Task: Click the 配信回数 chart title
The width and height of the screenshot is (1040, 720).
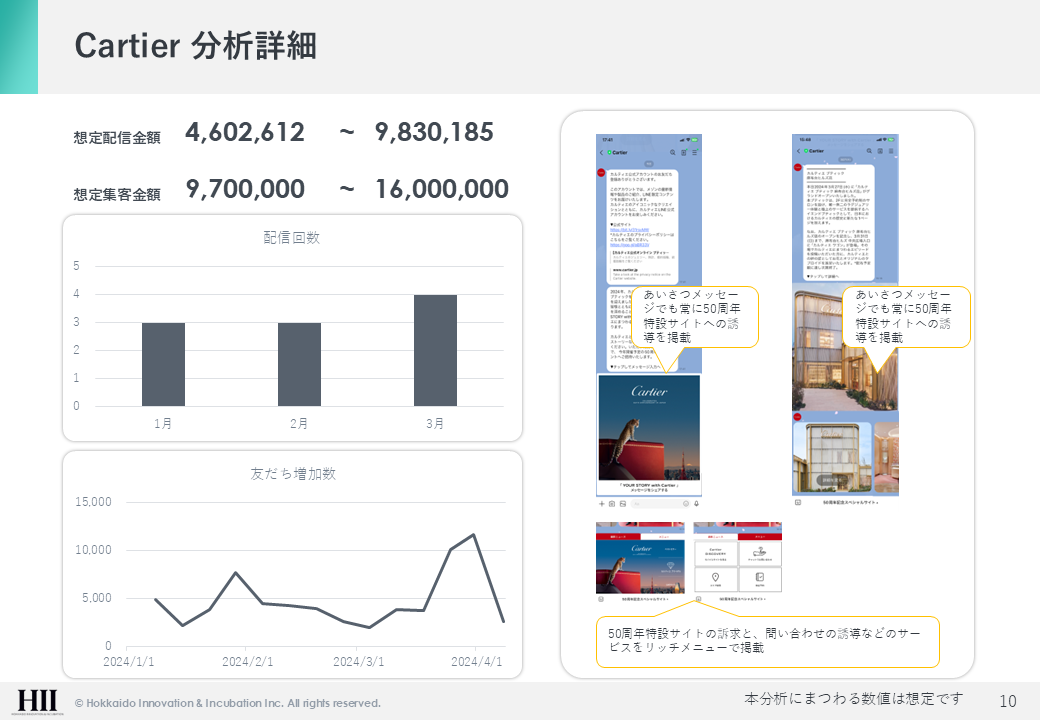Action: pos(292,237)
